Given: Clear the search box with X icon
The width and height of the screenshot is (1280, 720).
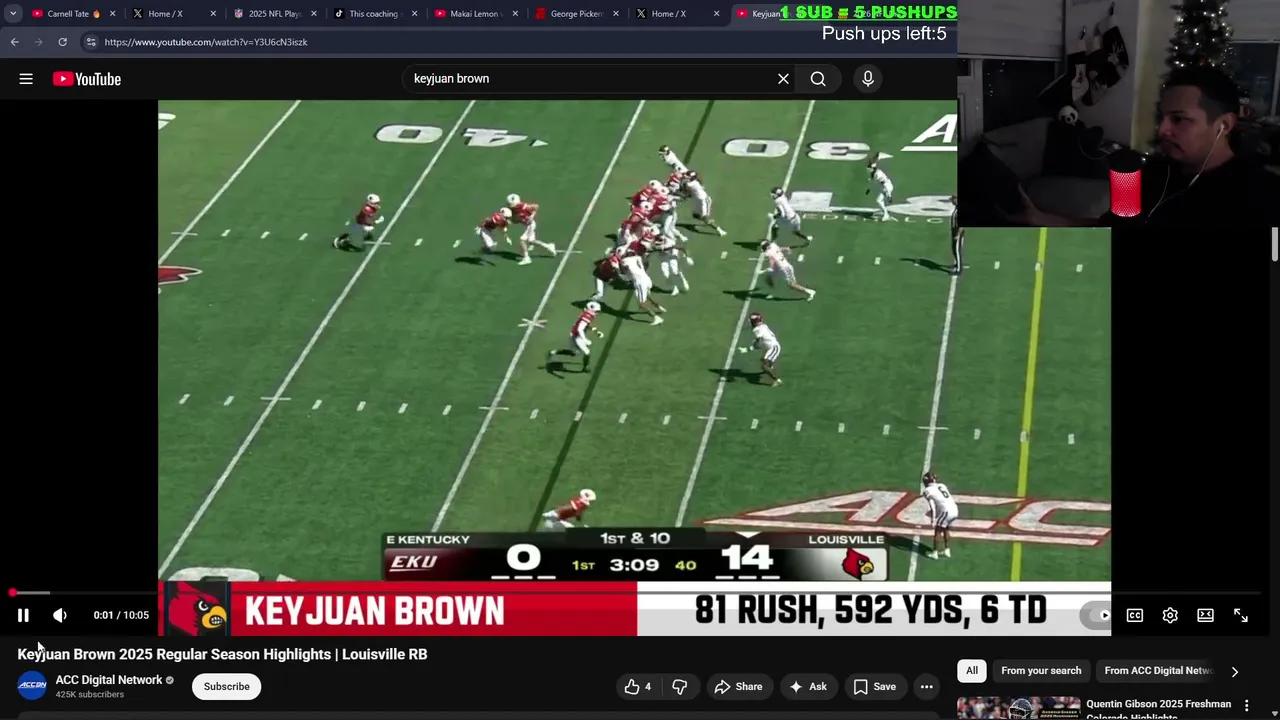Looking at the screenshot, I should (783, 79).
